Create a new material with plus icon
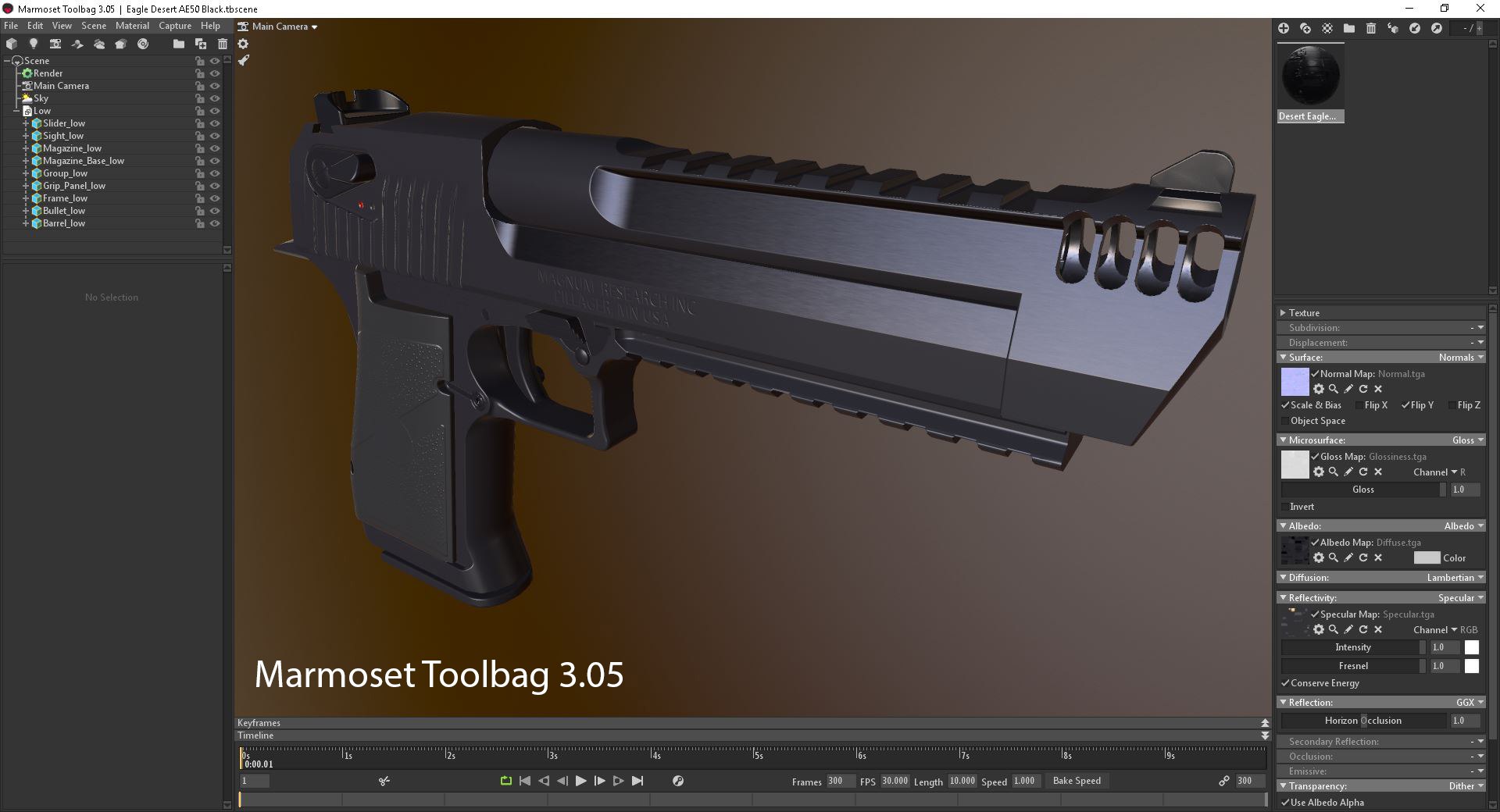 [x=1284, y=28]
